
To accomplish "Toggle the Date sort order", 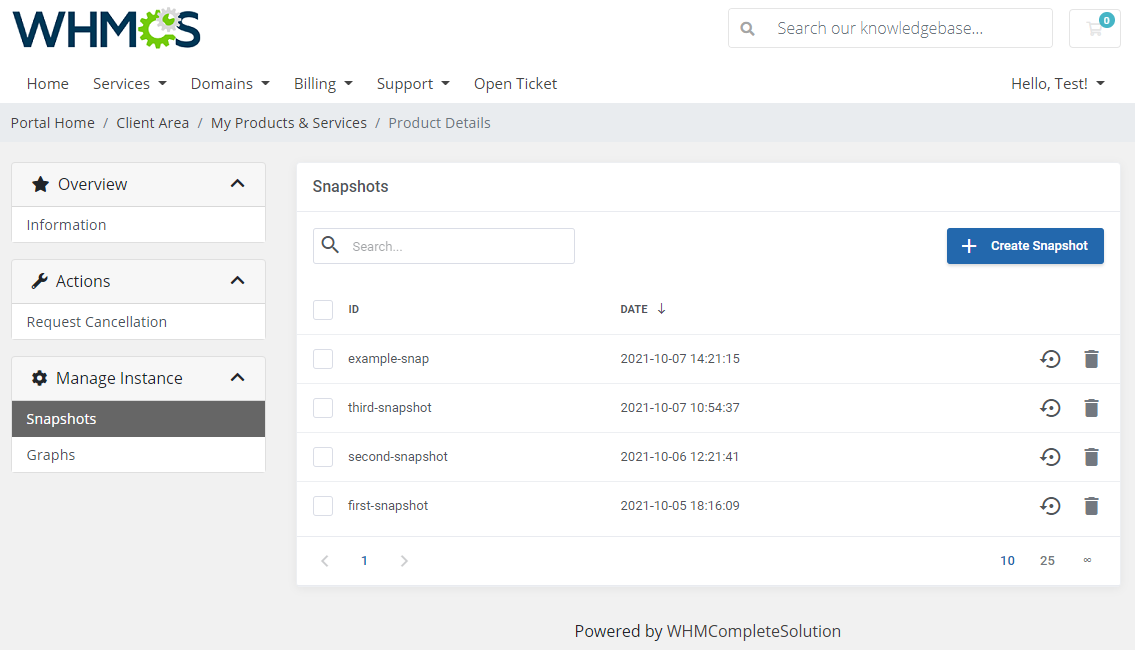I will pyautogui.click(x=643, y=309).
